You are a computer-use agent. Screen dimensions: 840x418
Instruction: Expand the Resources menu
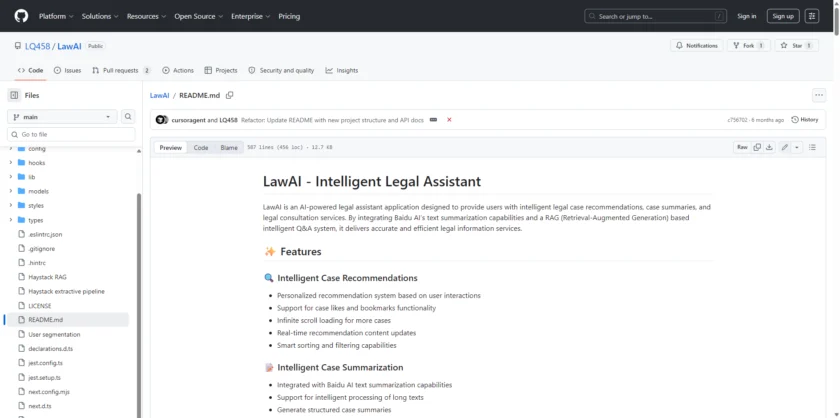(x=146, y=17)
